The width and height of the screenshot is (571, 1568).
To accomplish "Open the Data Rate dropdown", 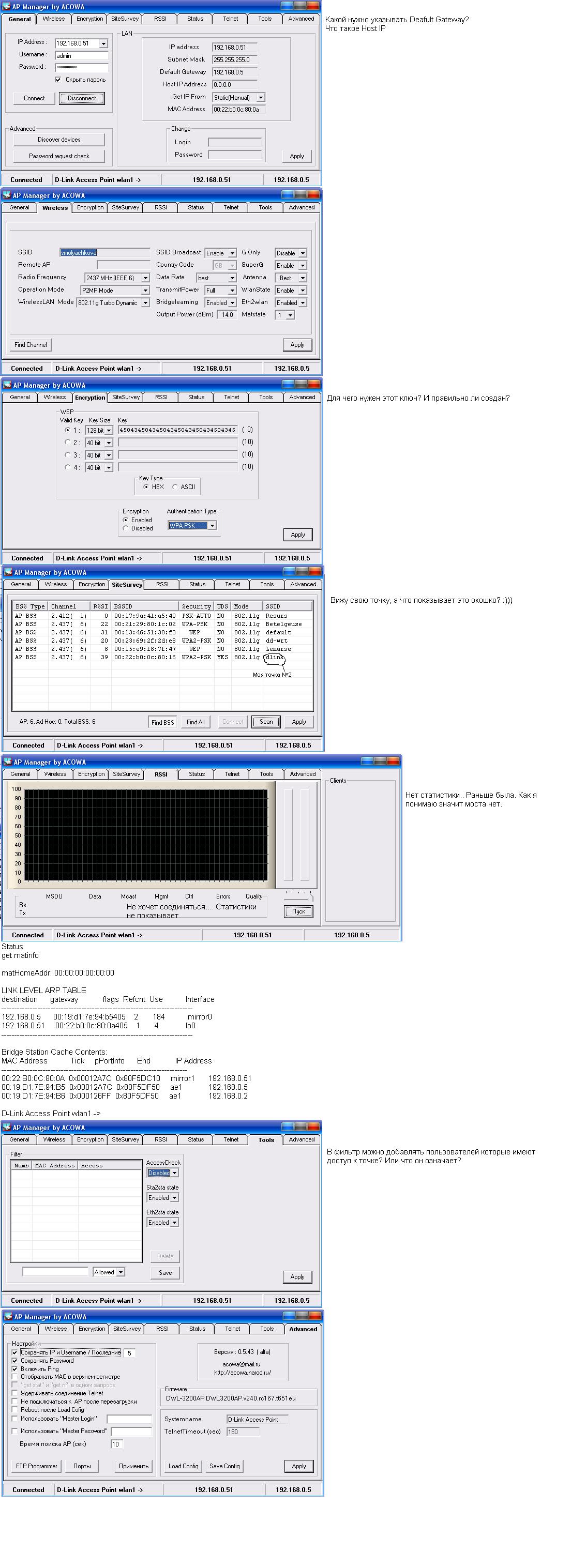I will pyautogui.click(x=232, y=278).
